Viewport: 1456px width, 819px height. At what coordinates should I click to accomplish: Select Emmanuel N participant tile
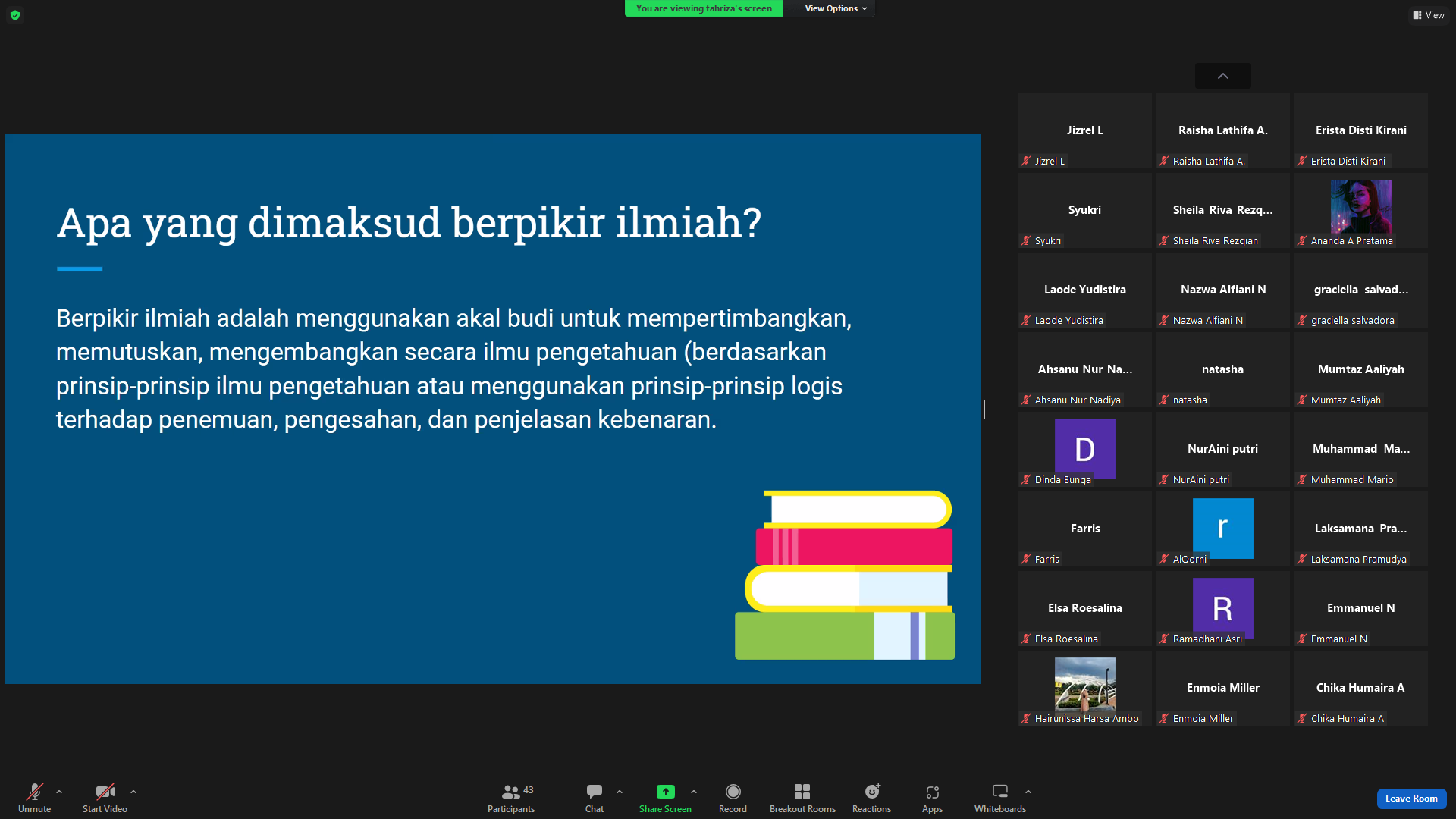click(1361, 608)
